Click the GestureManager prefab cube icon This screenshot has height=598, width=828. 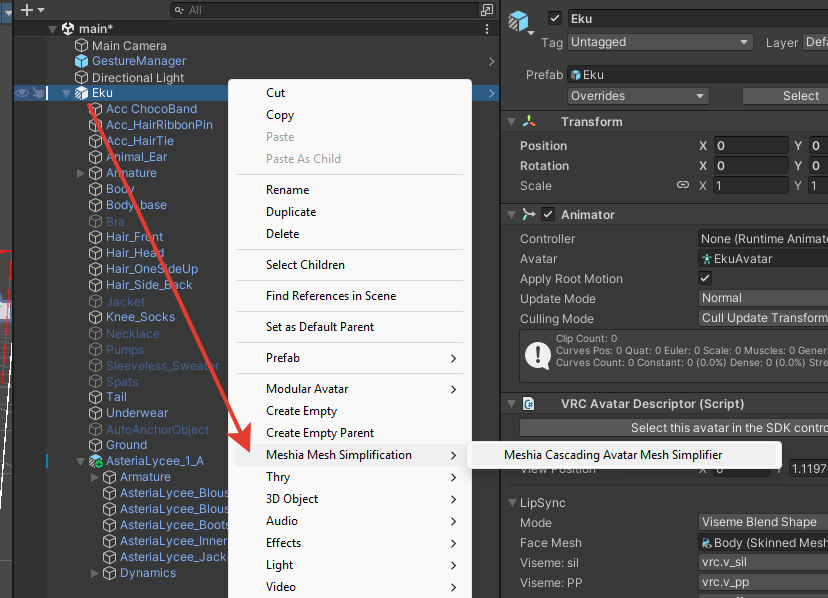click(82, 61)
